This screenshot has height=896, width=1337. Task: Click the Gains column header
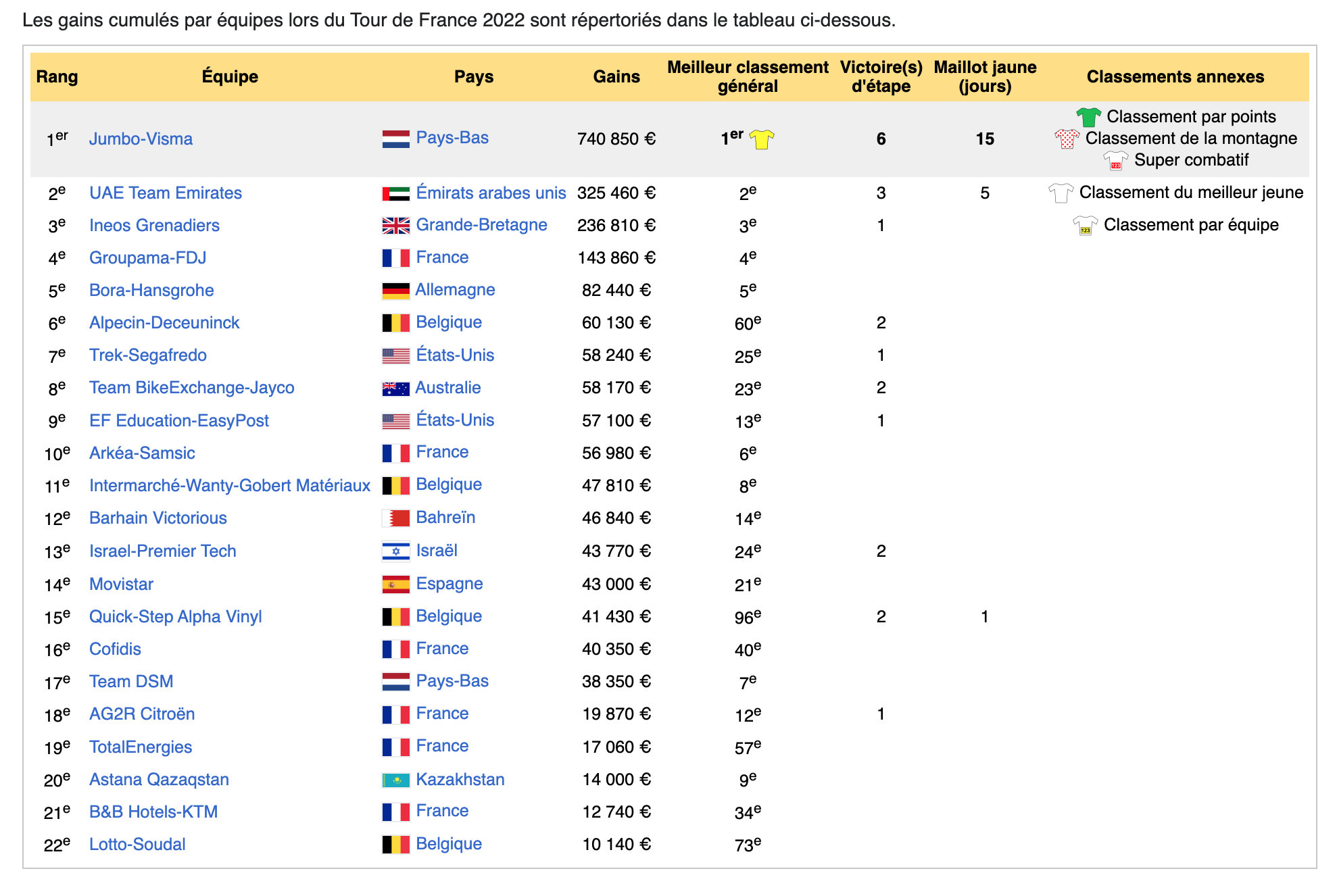click(616, 77)
